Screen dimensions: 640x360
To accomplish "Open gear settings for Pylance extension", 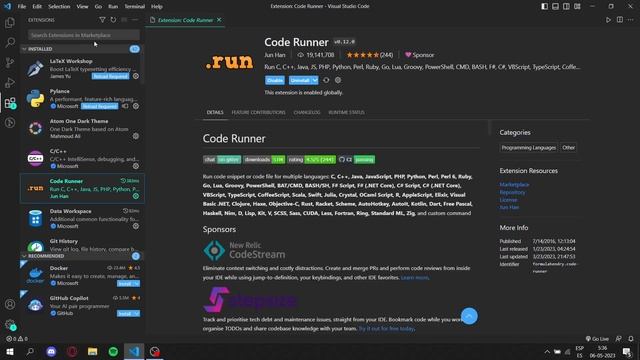I will coord(136,106).
